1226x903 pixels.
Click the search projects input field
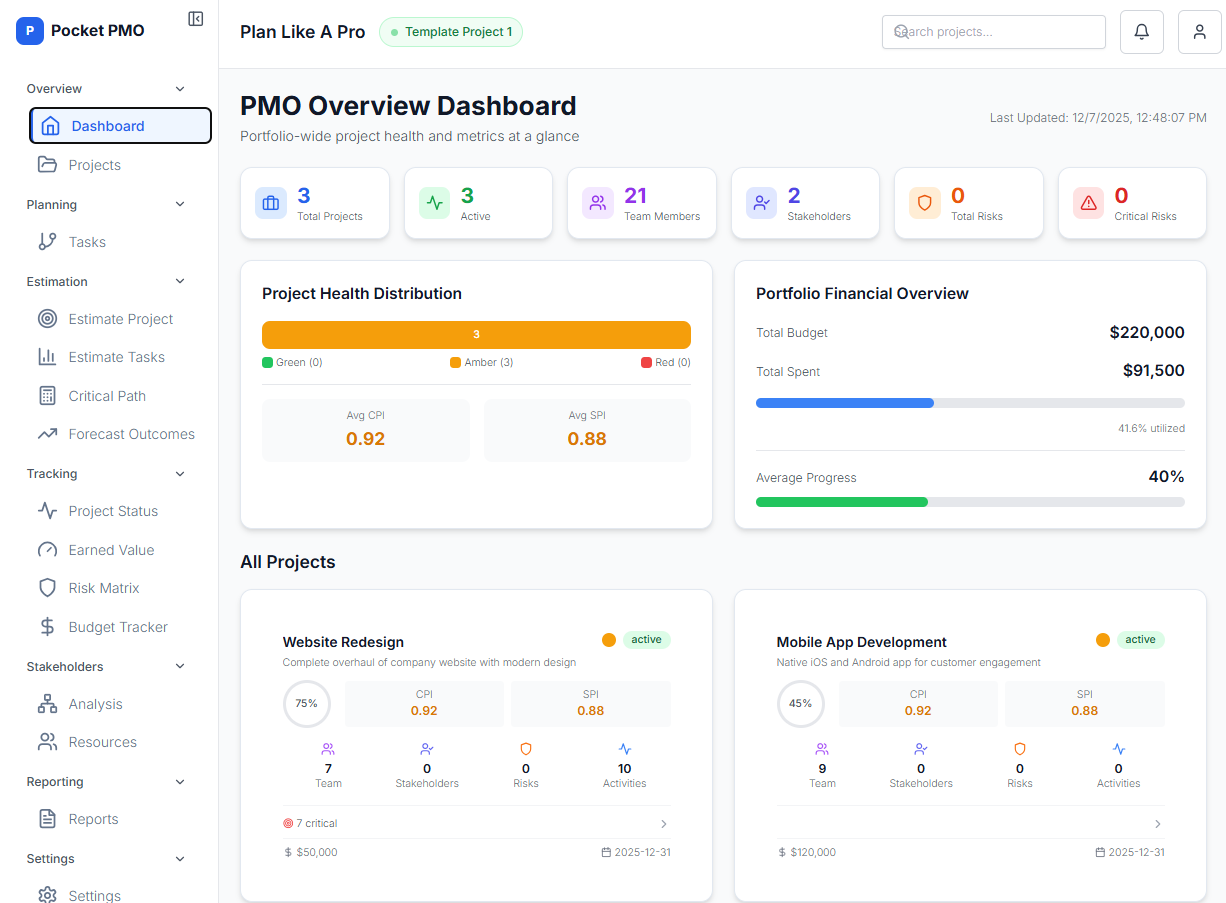[x=993, y=31]
